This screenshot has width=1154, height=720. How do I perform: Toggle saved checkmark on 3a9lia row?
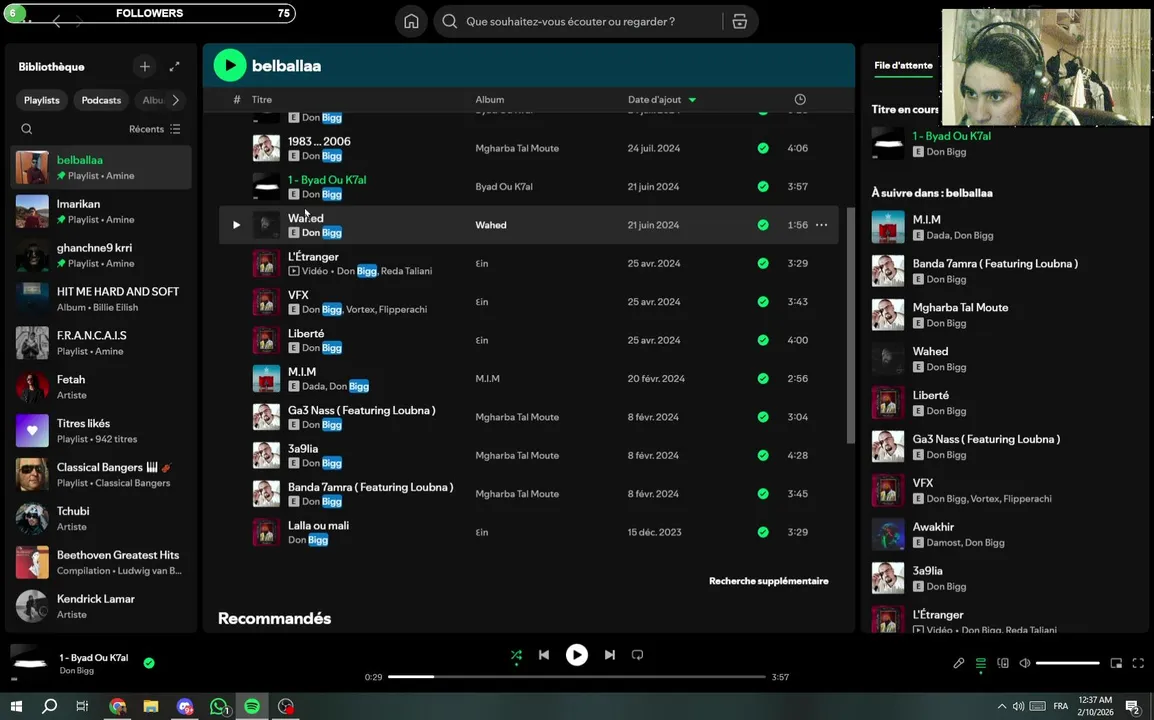pos(763,456)
